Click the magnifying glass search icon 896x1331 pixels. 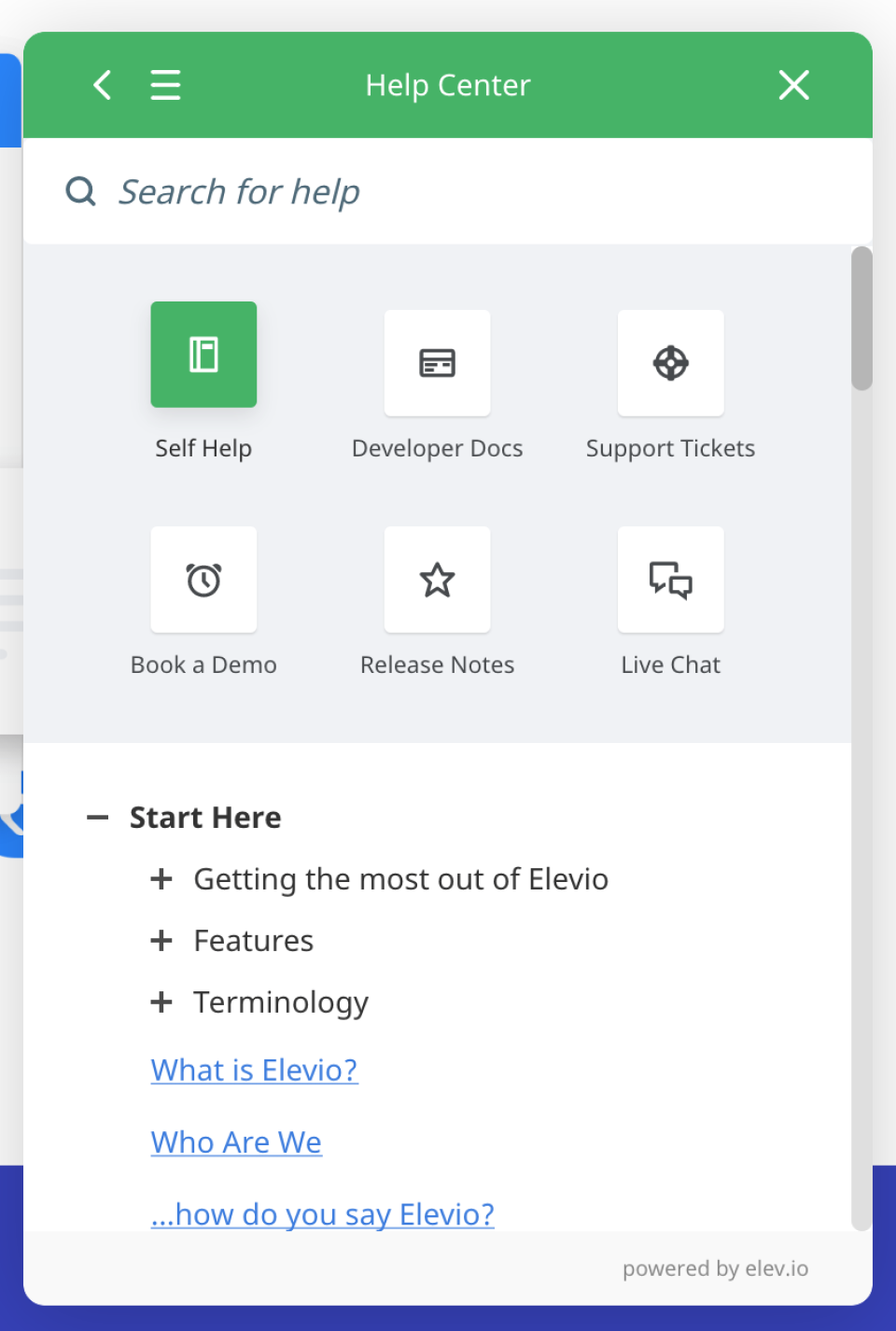pyautogui.click(x=80, y=190)
